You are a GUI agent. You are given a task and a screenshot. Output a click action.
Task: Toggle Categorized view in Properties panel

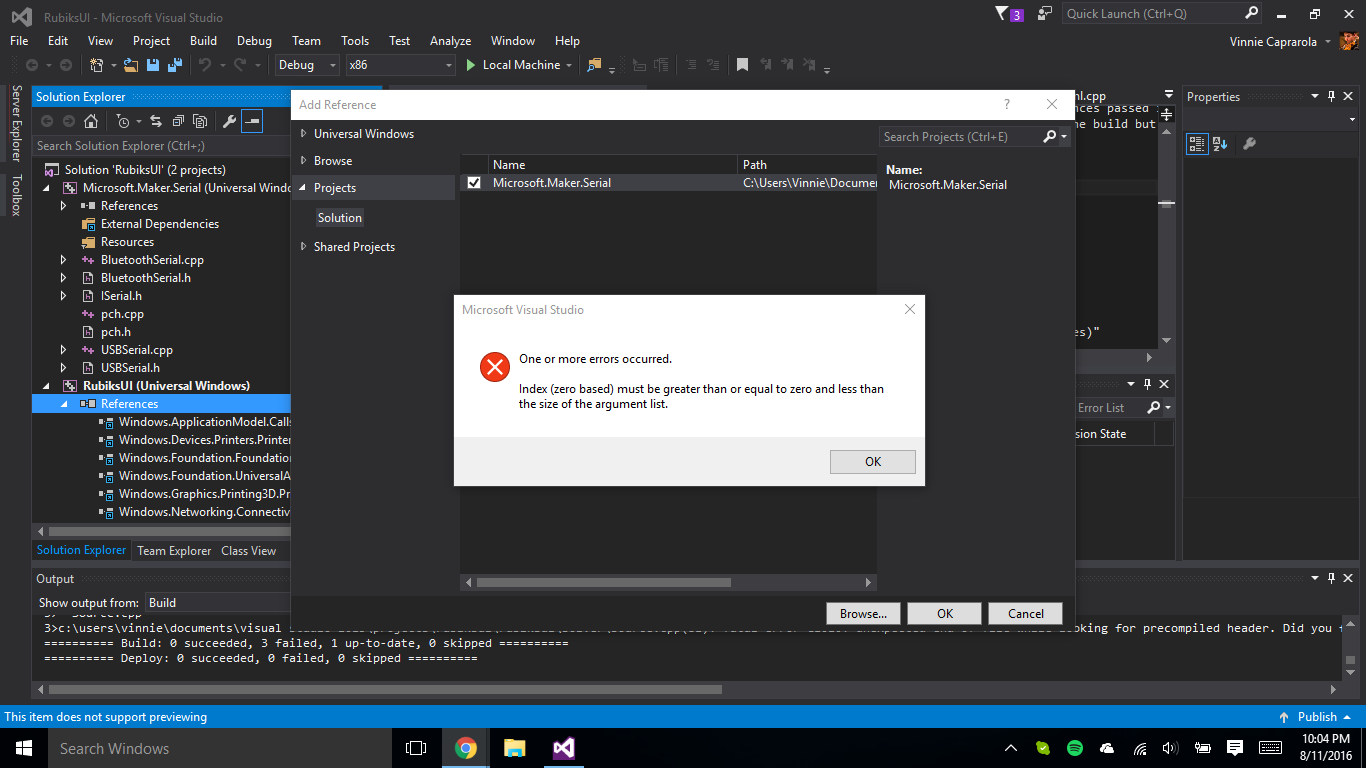(1197, 144)
